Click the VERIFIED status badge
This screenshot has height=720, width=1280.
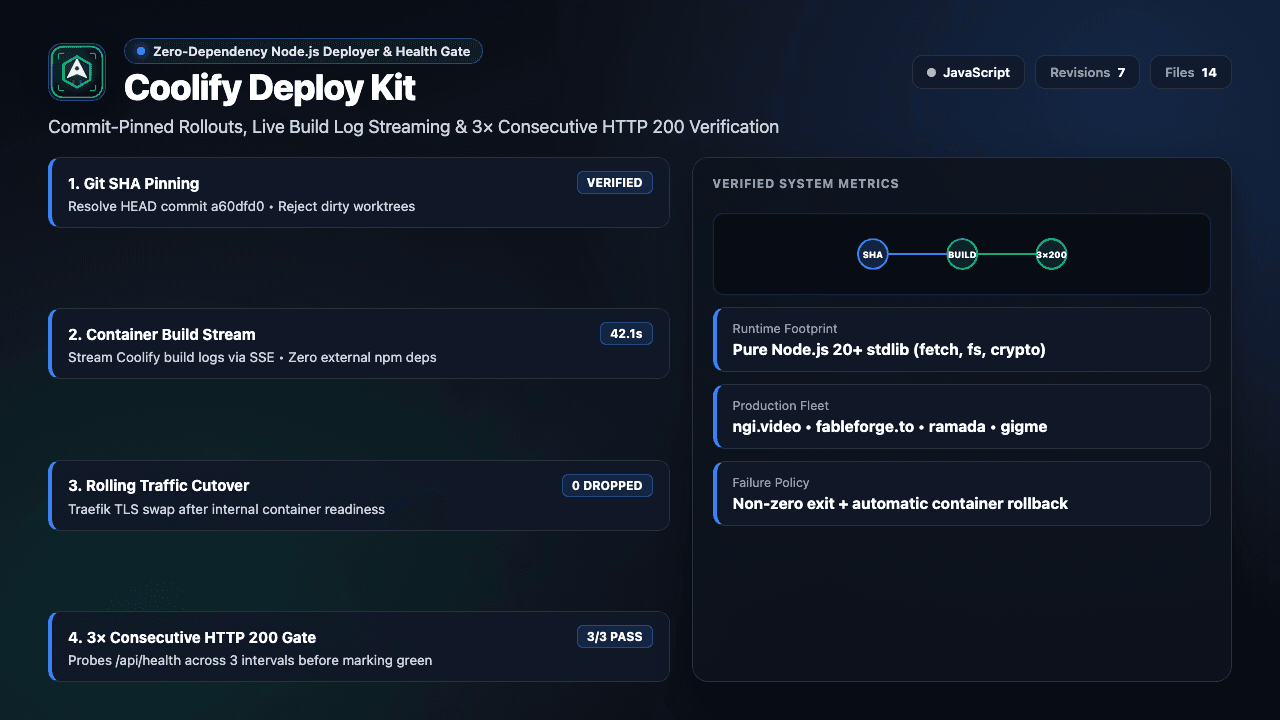(x=614, y=183)
